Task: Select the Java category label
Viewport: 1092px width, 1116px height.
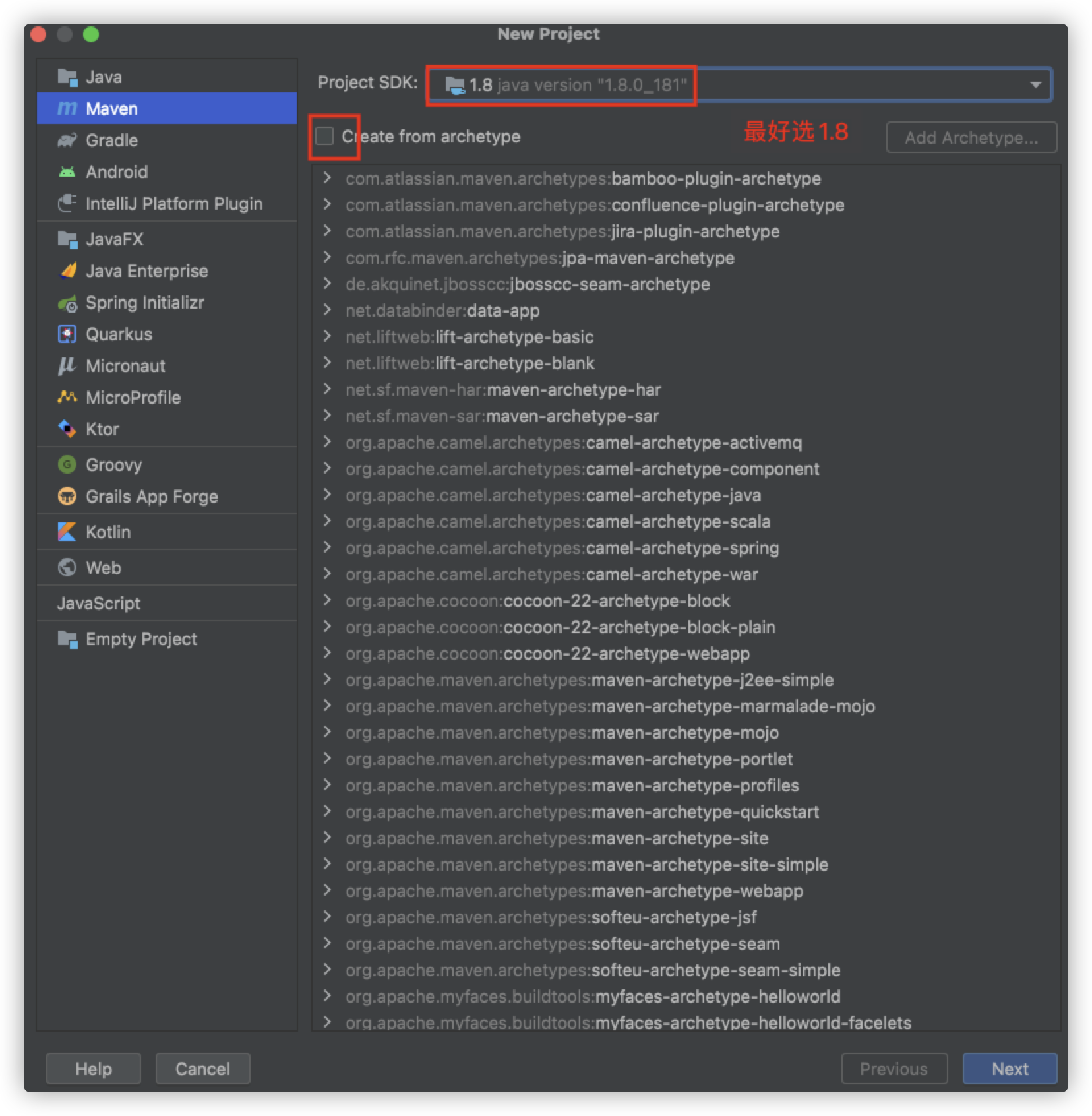Action: 104,77
